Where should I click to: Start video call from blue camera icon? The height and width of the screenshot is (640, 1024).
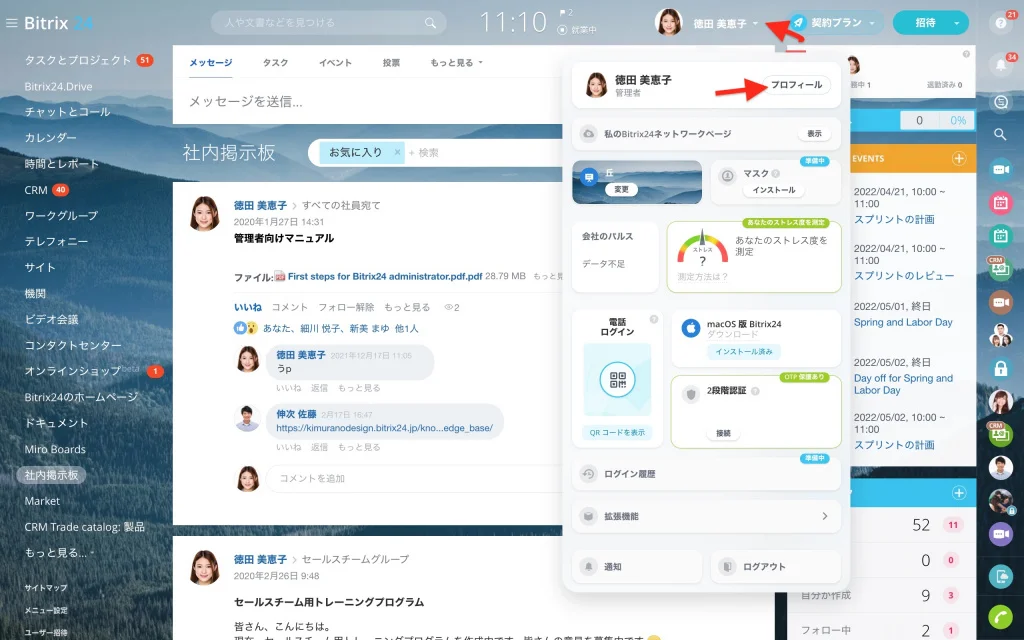[1000, 170]
